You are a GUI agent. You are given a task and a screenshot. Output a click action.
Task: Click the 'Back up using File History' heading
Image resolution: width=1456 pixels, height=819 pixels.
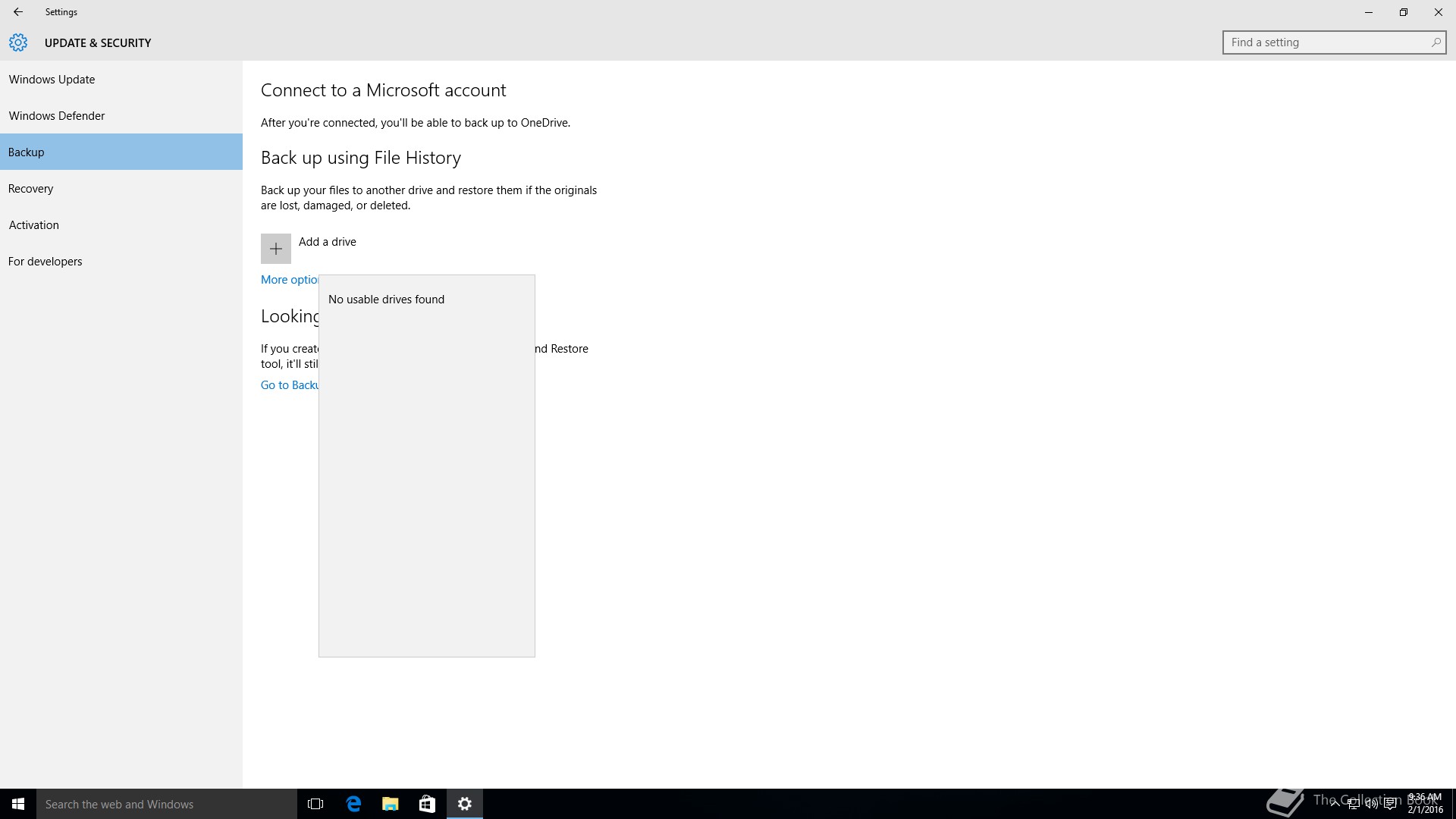click(x=361, y=158)
